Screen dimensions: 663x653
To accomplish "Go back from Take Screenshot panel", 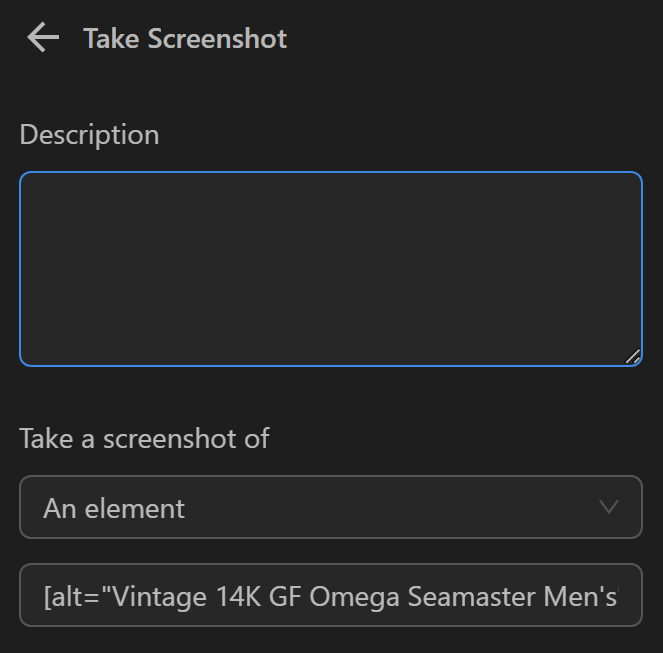I will (43, 38).
